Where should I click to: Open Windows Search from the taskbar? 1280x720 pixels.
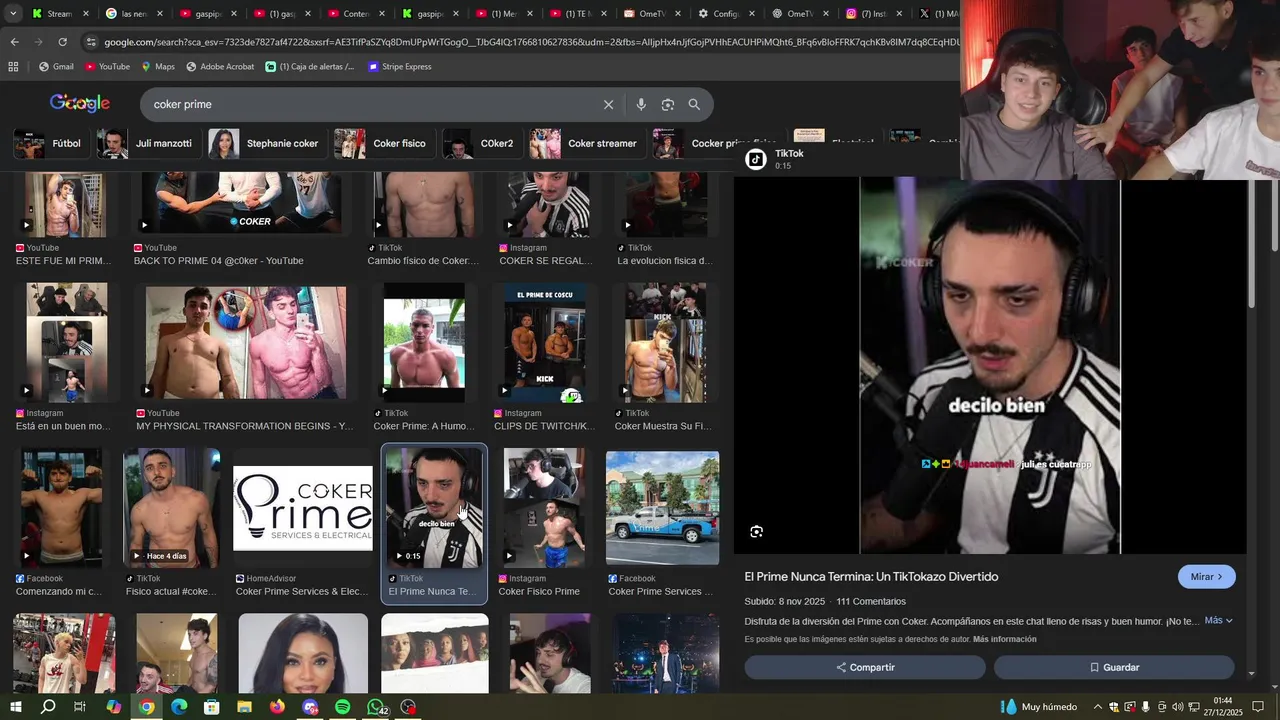(48, 707)
